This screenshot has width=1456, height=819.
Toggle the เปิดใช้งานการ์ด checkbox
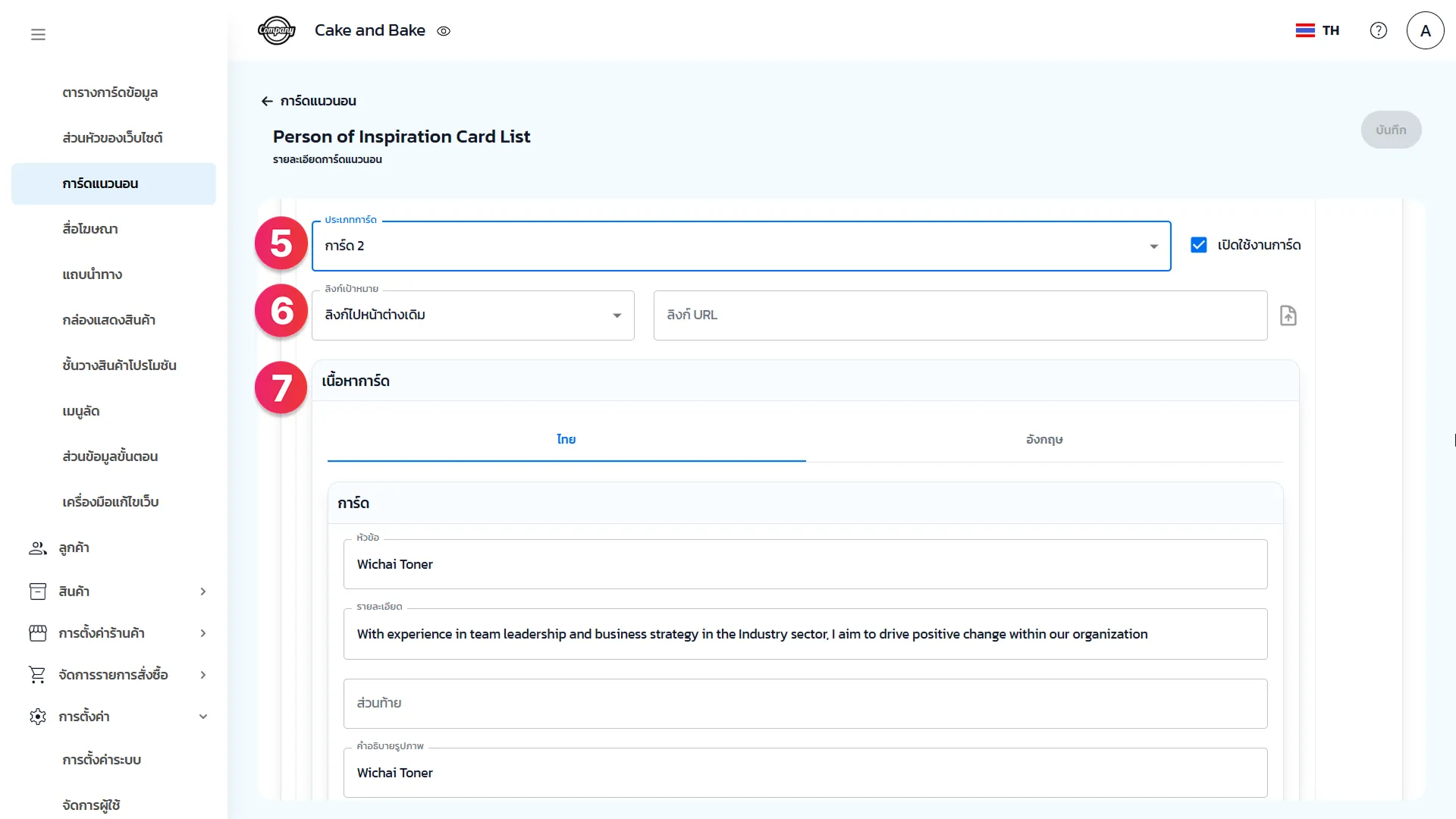click(x=1199, y=245)
